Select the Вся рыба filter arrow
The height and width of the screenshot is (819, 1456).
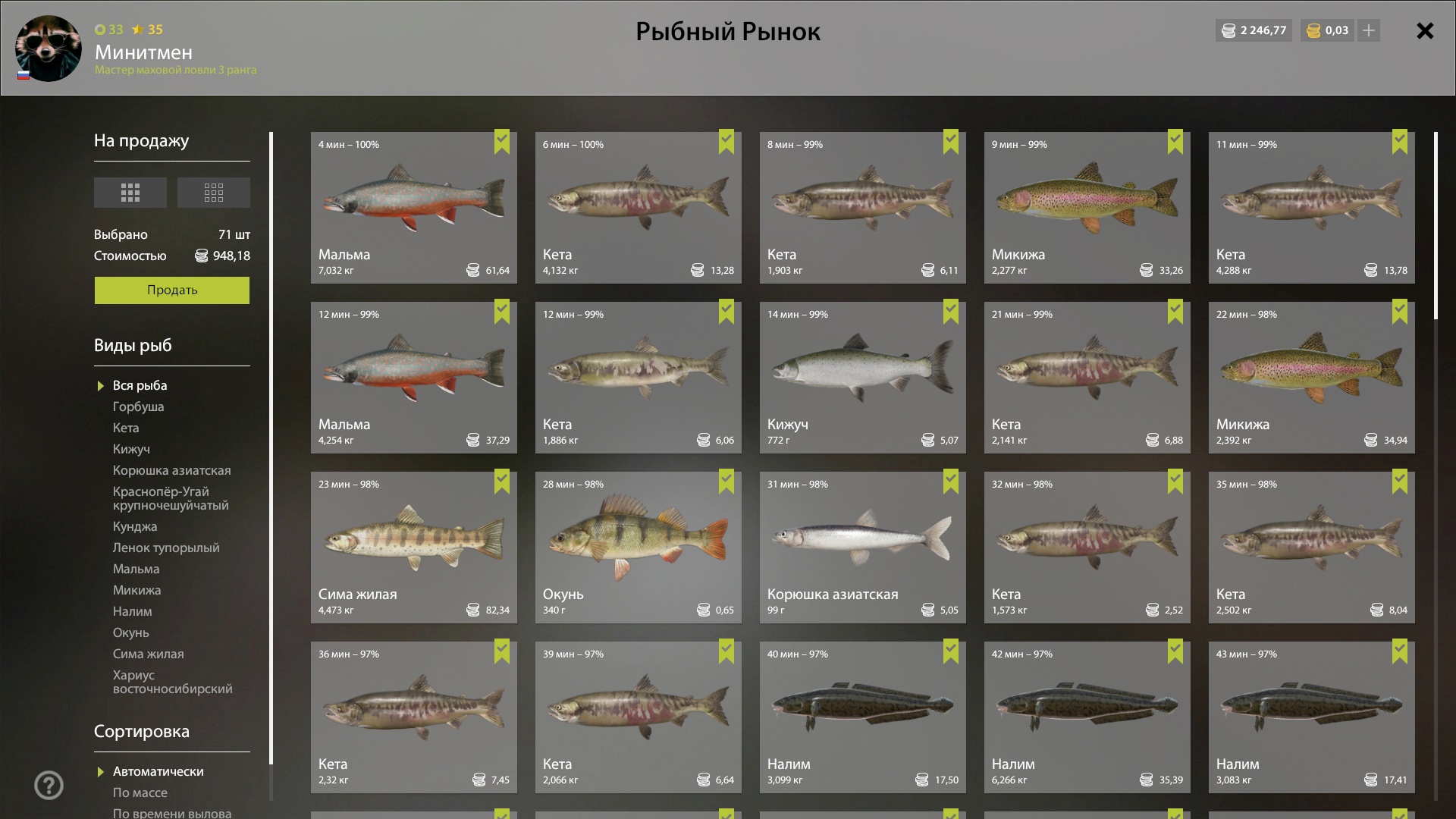coord(101,386)
